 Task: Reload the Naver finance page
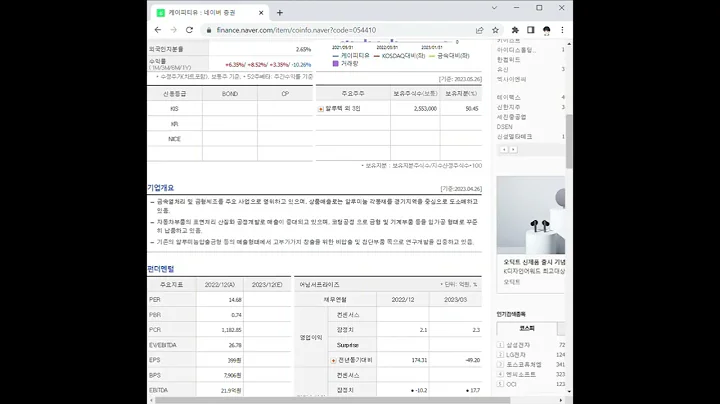pyautogui.click(x=189, y=30)
